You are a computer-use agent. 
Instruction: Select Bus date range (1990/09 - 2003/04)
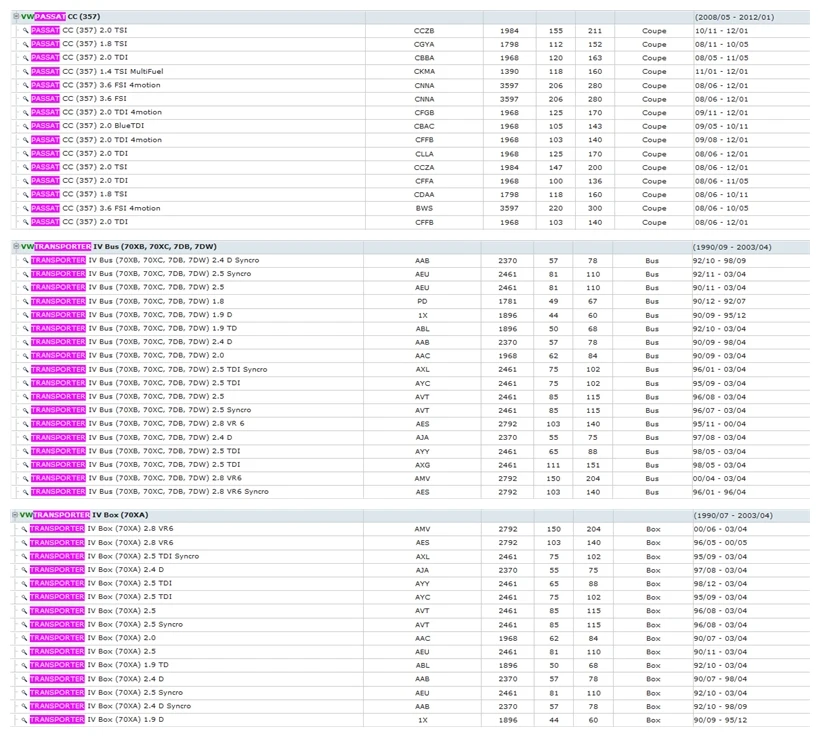(x=732, y=247)
